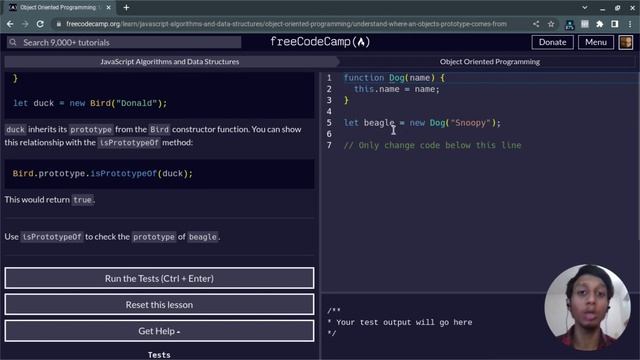Click line number 6 in editor

[329, 134]
